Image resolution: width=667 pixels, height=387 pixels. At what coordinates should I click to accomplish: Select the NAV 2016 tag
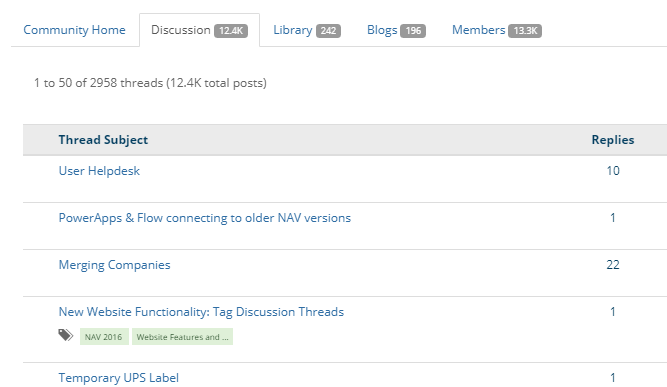click(x=104, y=337)
